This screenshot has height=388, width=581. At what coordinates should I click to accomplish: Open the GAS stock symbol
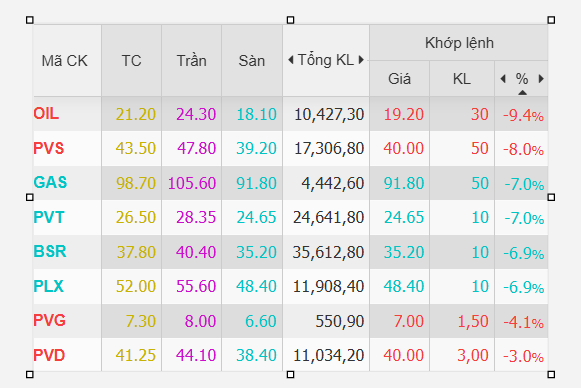coord(50,182)
